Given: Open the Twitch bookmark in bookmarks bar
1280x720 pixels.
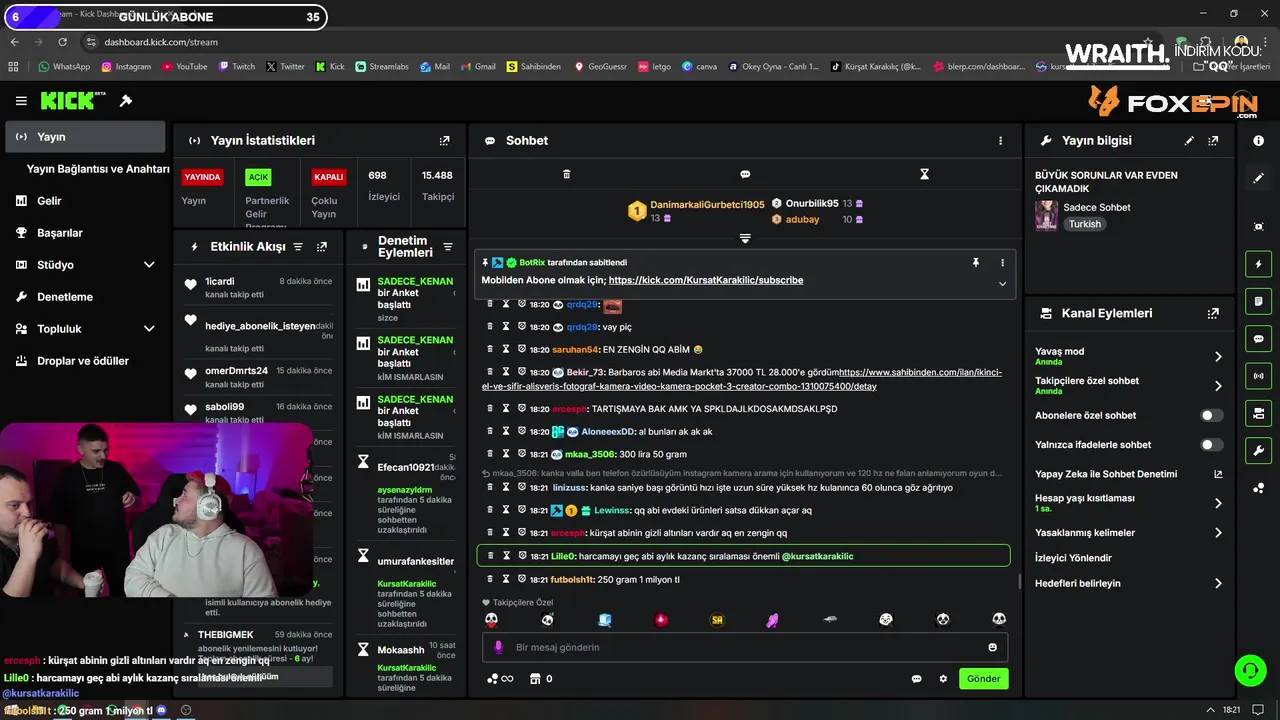Looking at the screenshot, I should tap(236, 67).
